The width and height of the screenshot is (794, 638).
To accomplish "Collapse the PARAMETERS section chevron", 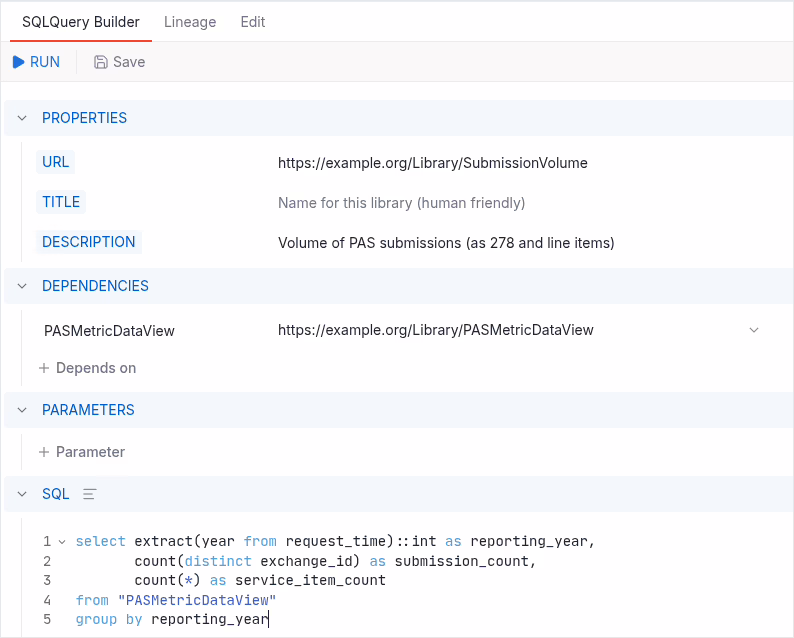I will pos(22,410).
